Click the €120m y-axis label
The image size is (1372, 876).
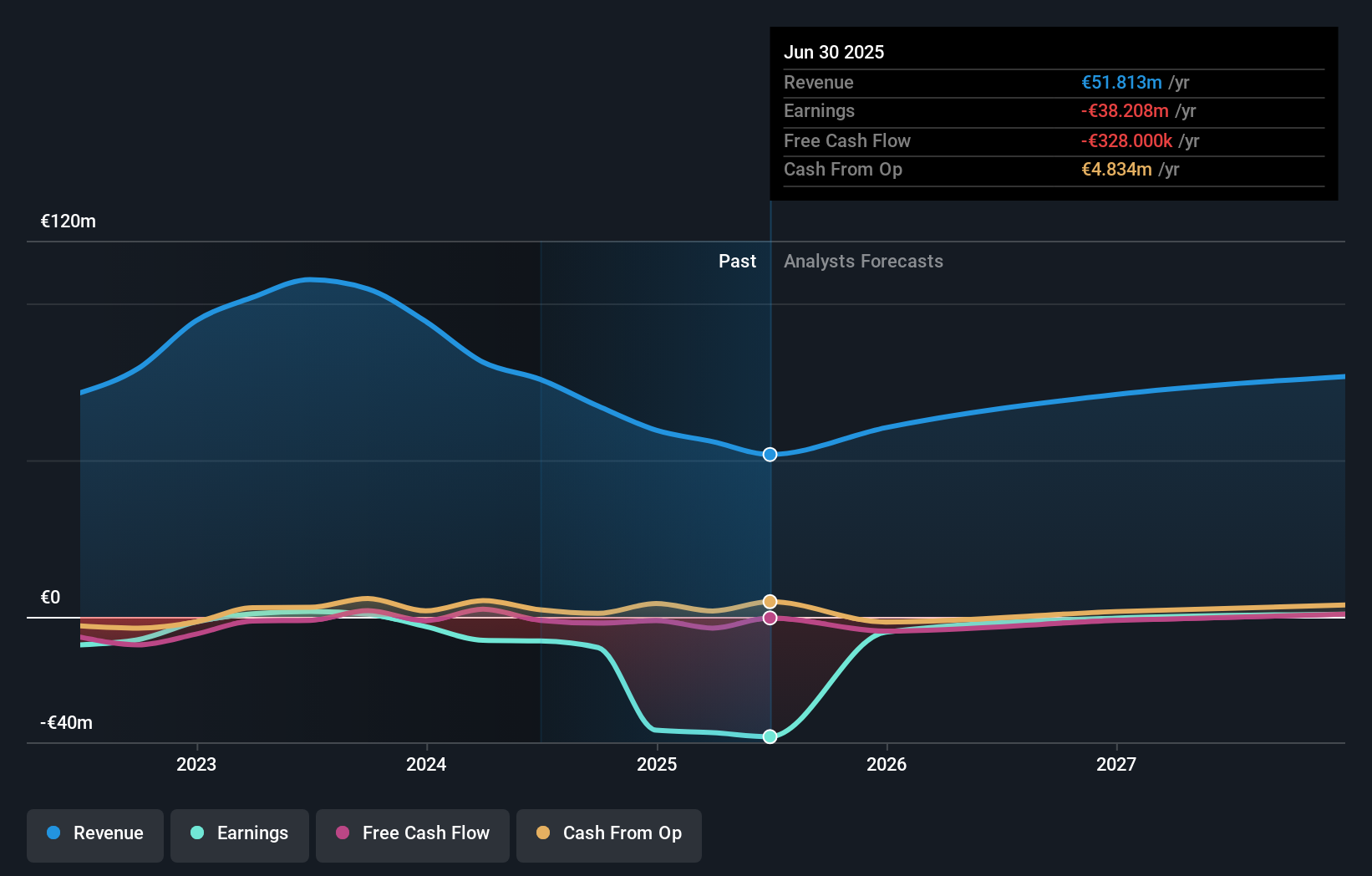coord(69,222)
